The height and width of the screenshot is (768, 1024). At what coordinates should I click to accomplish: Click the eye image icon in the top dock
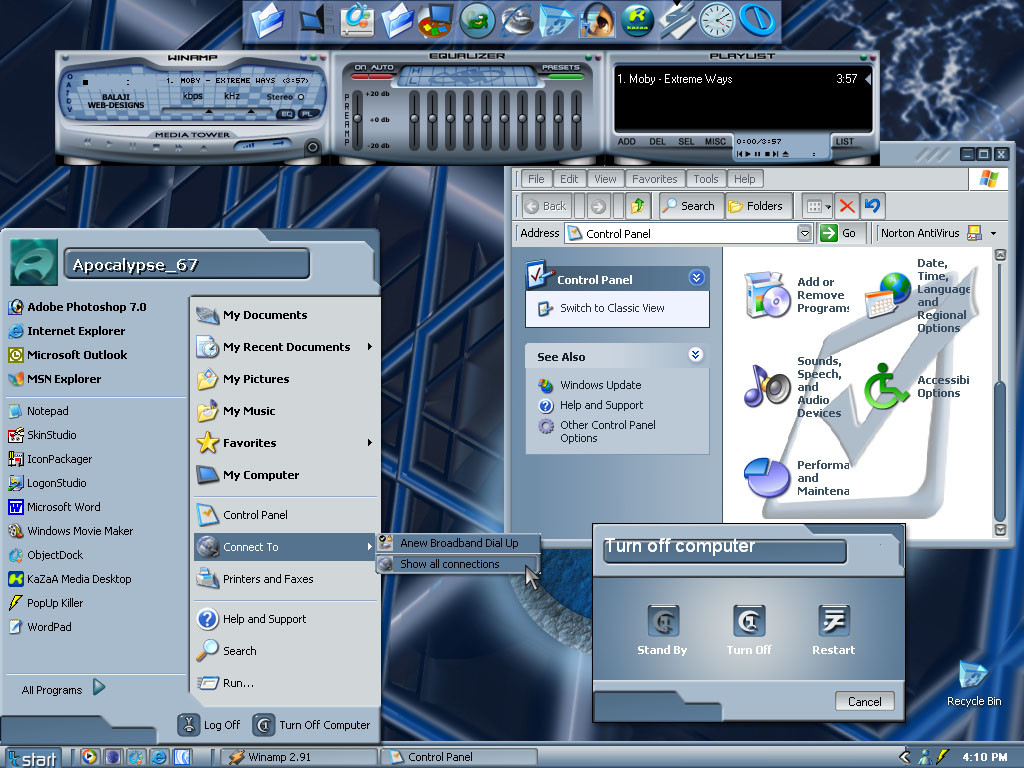click(x=597, y=21)
